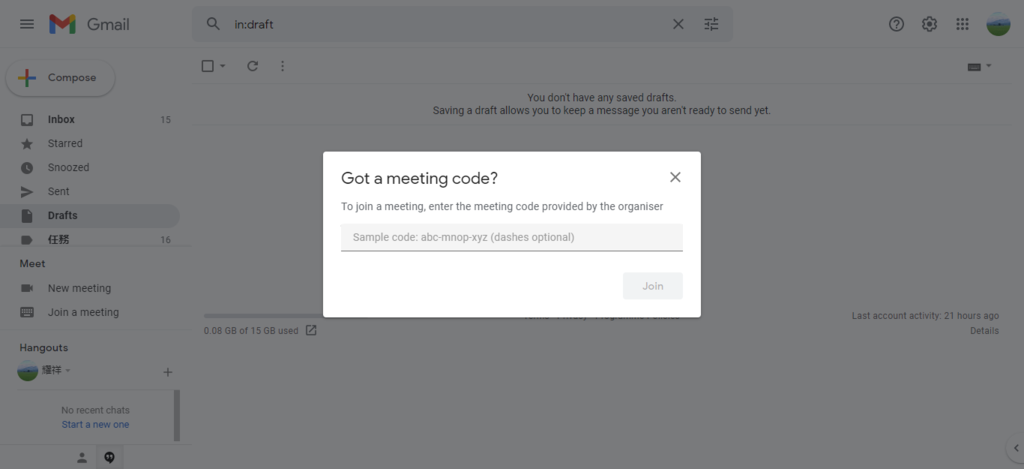
Task: Open the input tools dropdown arrow
Action: coord(989,66)
